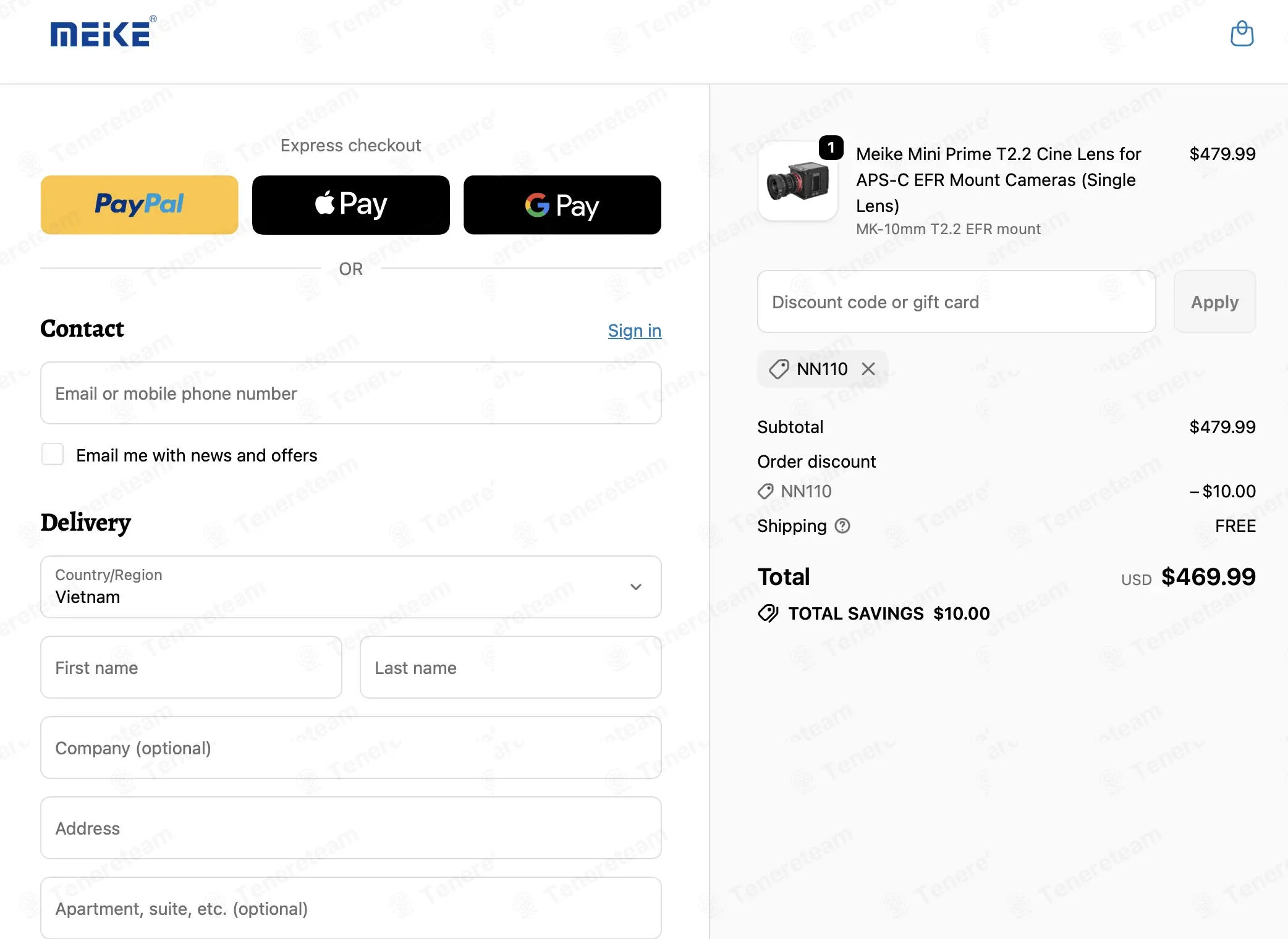The image size is (1288, 939).
Task: Click the product title Meike Mini Prime T2.2
Action: pyautogui.click(x=998, y=180)
